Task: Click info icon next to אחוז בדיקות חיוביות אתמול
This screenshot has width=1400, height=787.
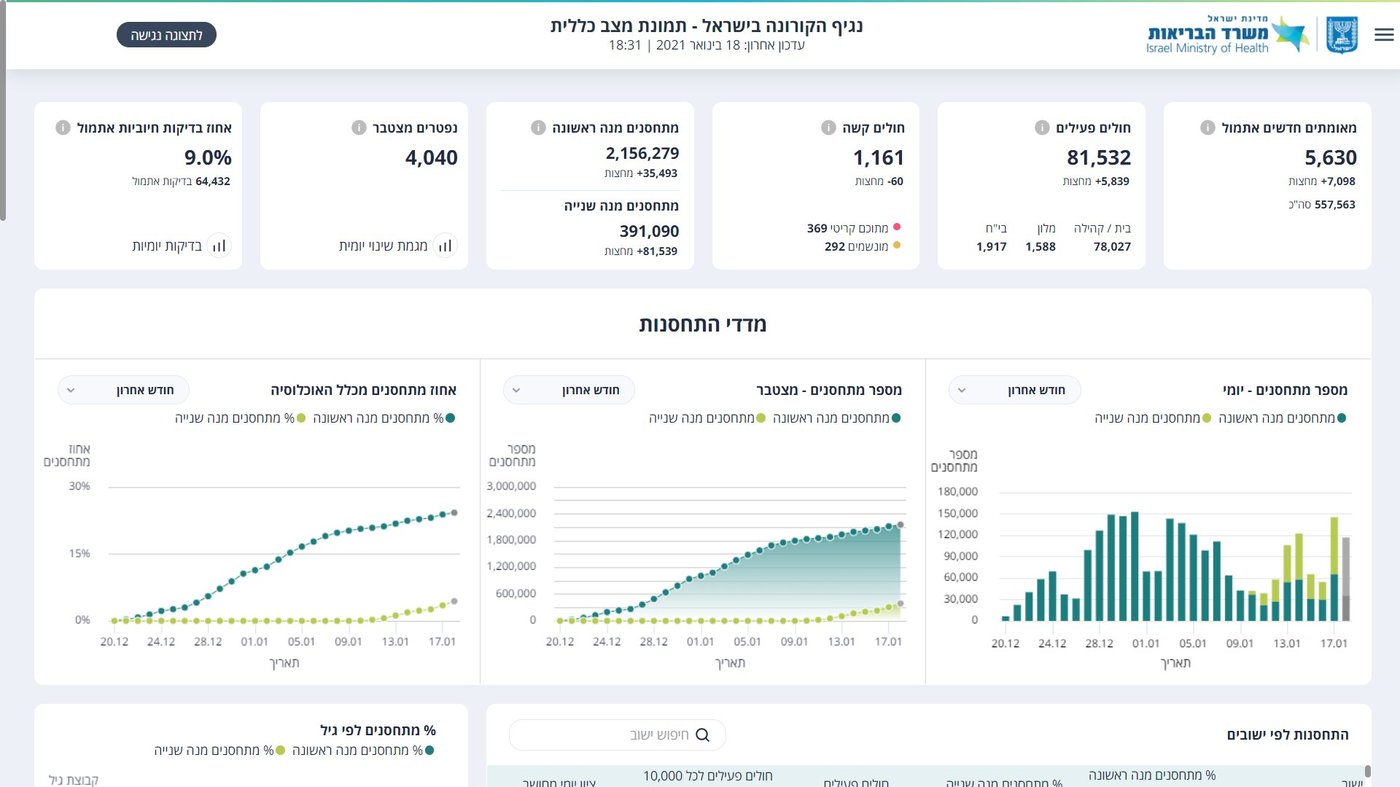Action: click(x=63, y=128)
